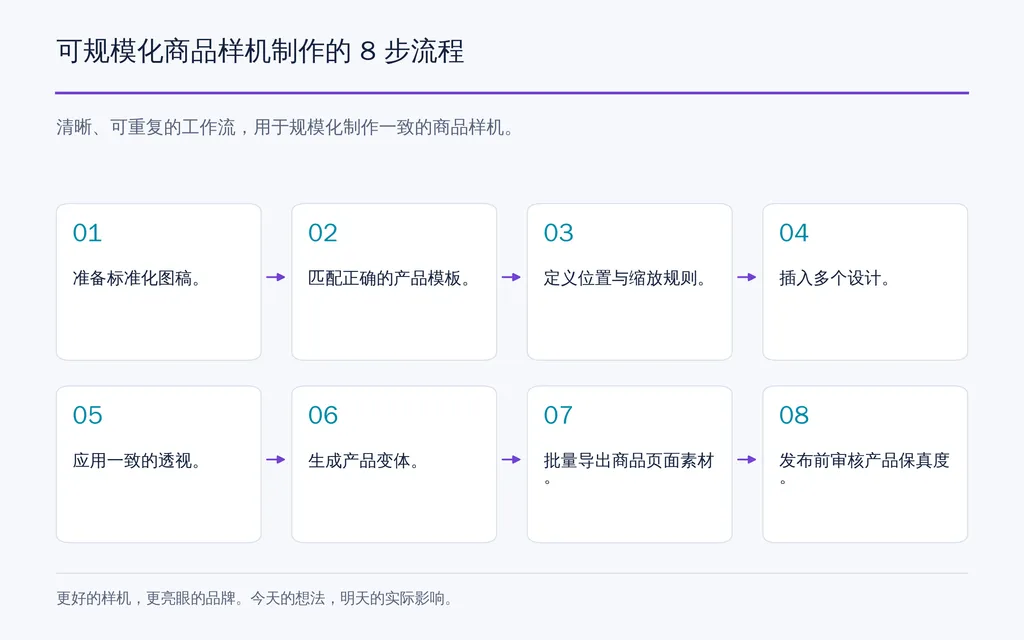The height and width of the screenshot is (640, 1024).
Task: Click step number 08
Action: click(793, 415)
